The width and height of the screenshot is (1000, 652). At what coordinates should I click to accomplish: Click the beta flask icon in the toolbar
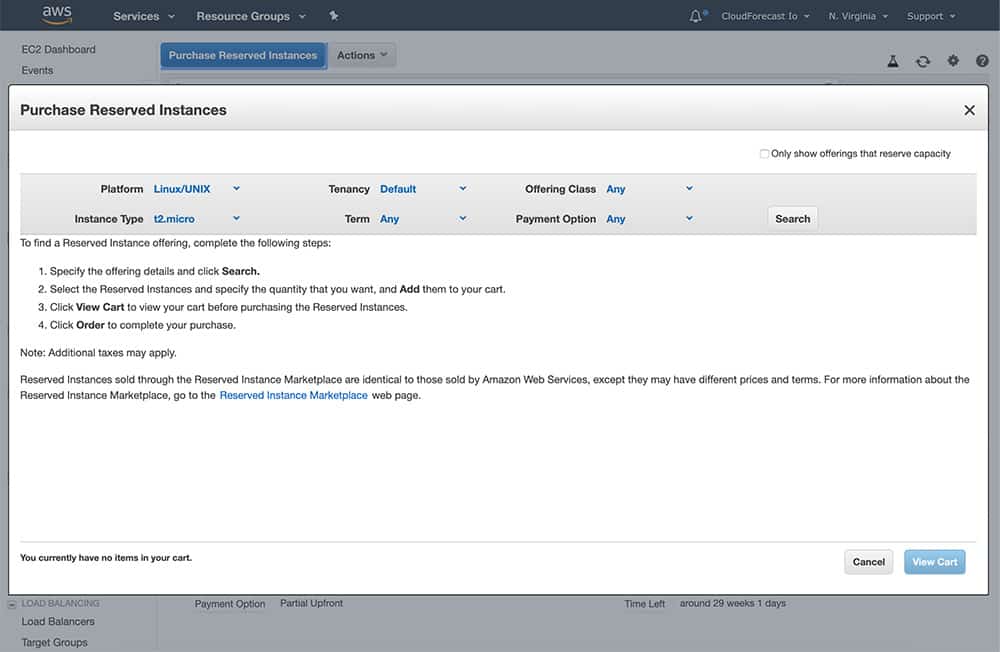pyautogui.click(x=892, y=61)
